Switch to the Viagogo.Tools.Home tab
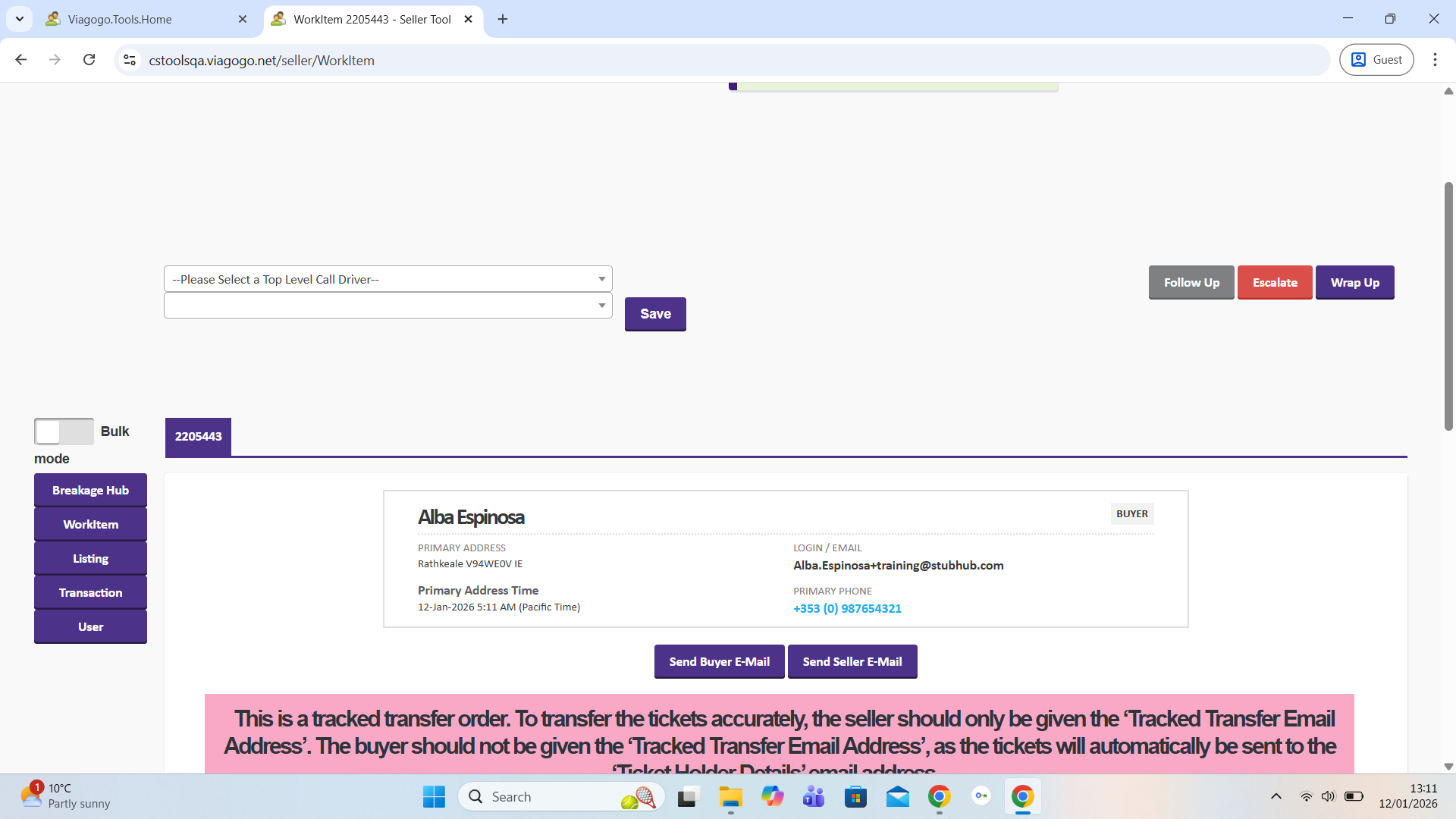This screenshot has width=1456, height=819. pos(120,19)
